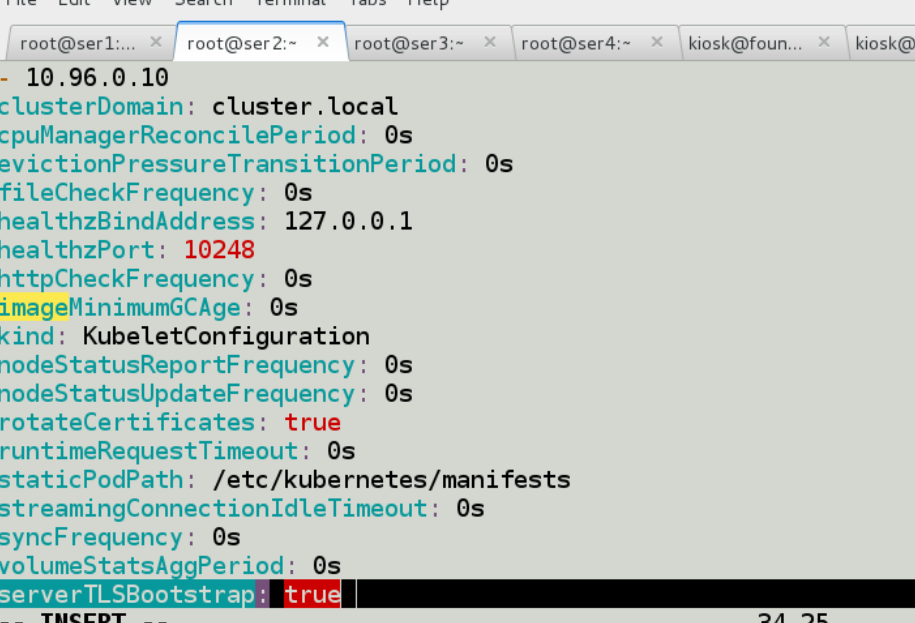Click the staticPodPath key
Screen dimensions: 915x623
(91, 480)
